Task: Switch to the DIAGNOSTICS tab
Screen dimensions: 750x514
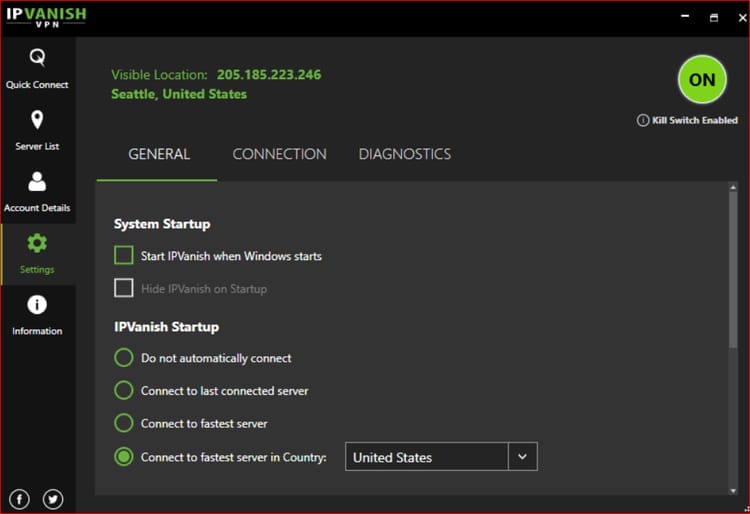Action: [404, 154]
